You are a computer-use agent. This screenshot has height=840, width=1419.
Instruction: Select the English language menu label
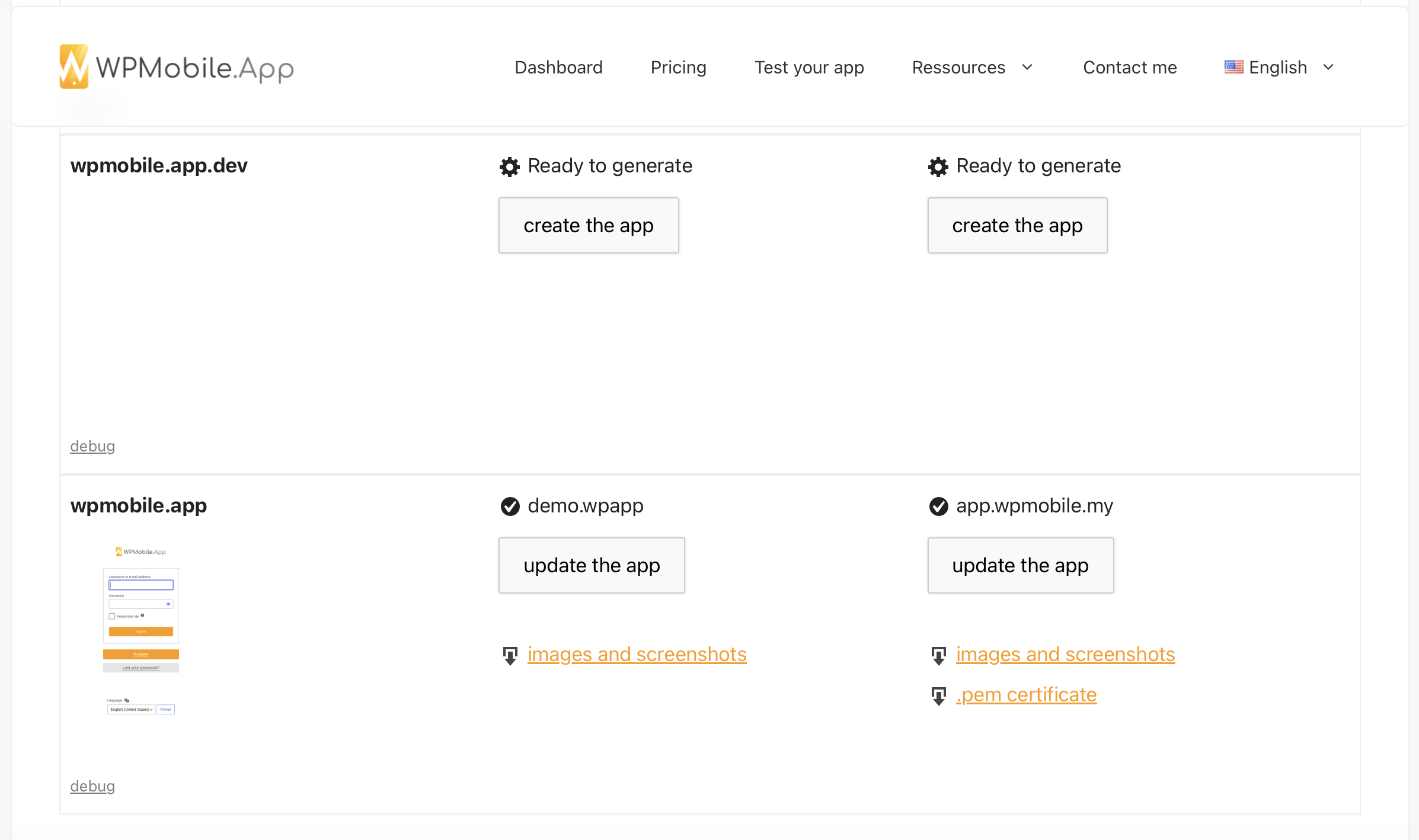coord(1278,67)
